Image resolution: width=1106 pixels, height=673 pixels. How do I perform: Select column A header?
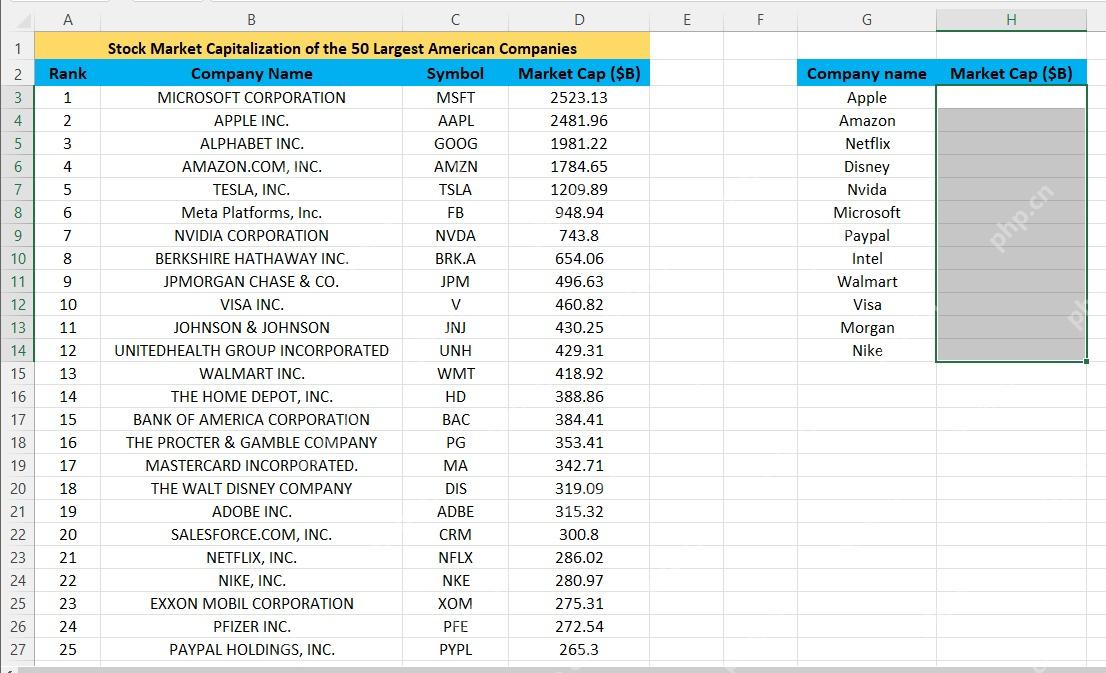(x=68, y=20)
